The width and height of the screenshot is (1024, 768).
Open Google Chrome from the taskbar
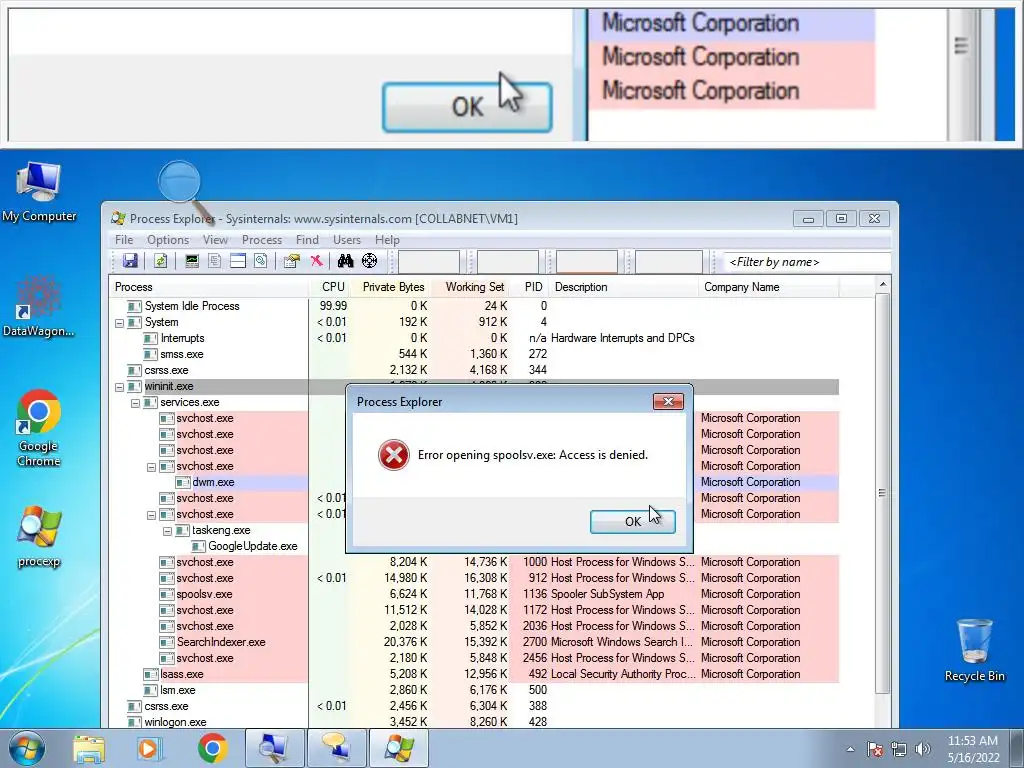(212, 748)
